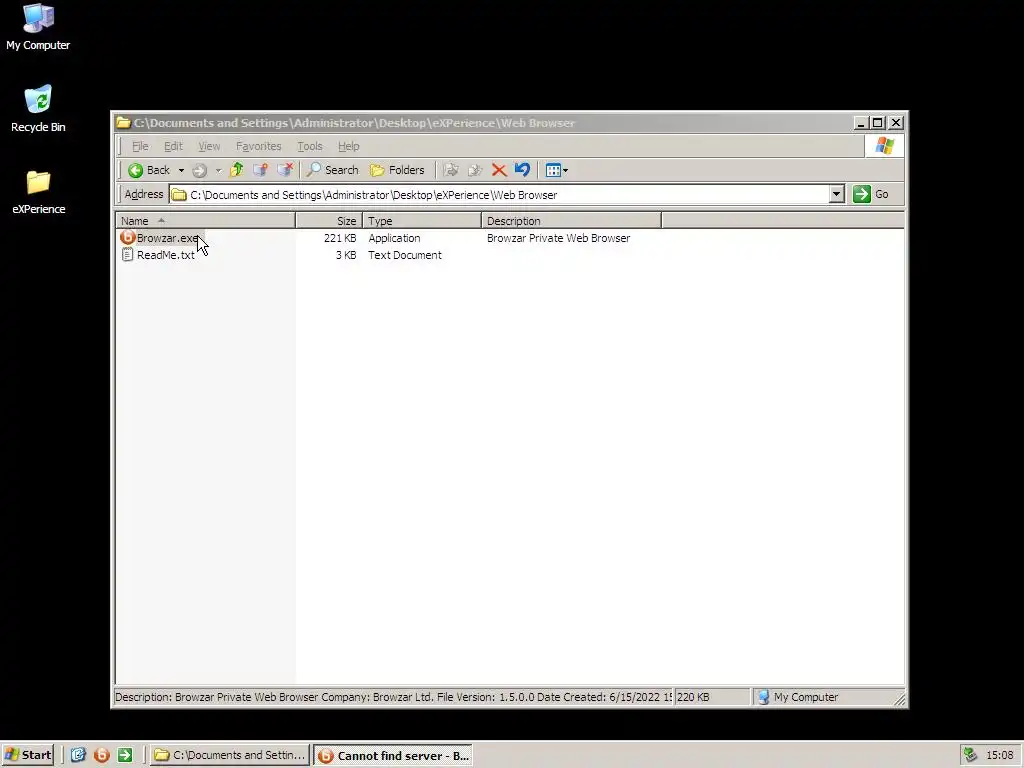This screenshot has width=1024, height=768.
Task: Launch Browzar from quick launch icon
Action: coord(102,755)
